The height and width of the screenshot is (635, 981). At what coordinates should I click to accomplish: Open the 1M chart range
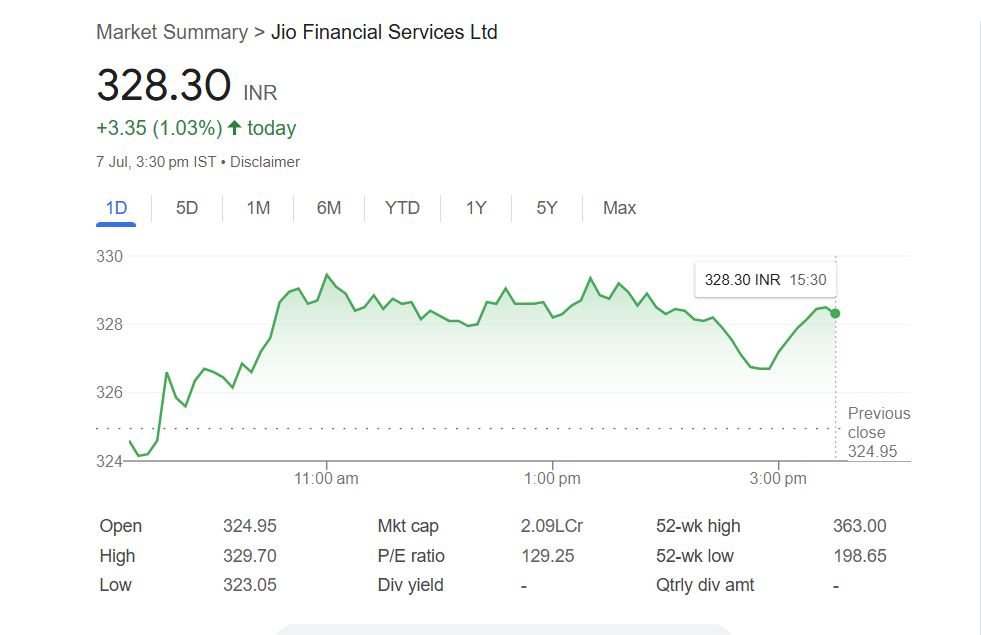pyautogui.click(x=258, y=208)
